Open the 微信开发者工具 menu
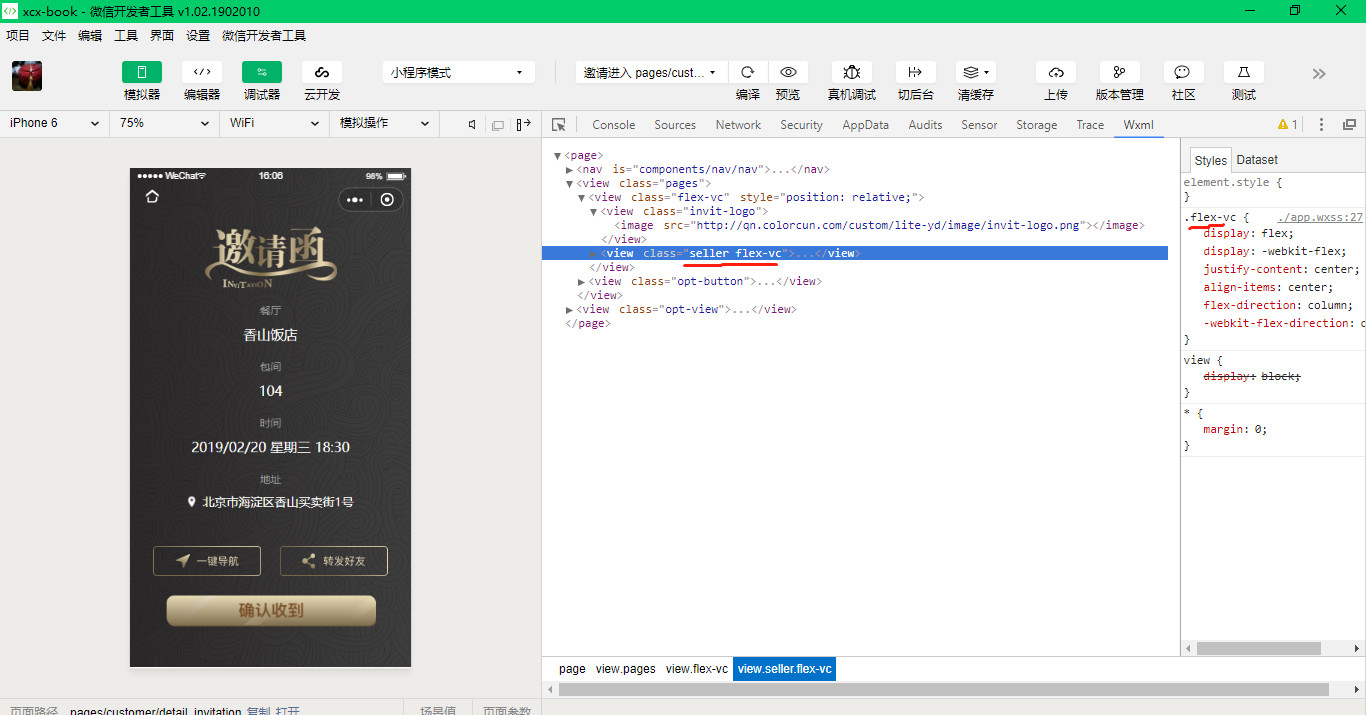The height and width of the screenshot is (715, 1366). pyautogui.click(x=264, y=35)
